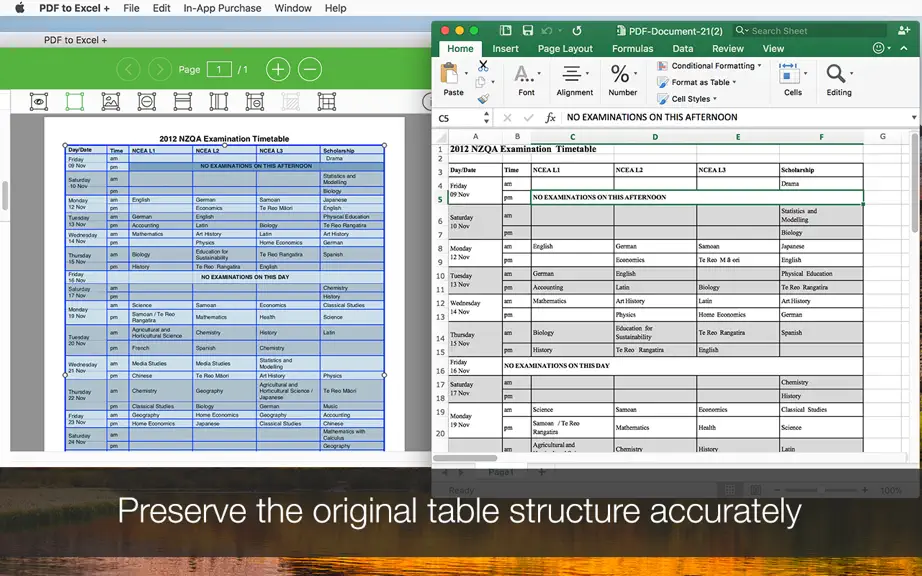Switch to the Review ribbon tab

point(728,49)
